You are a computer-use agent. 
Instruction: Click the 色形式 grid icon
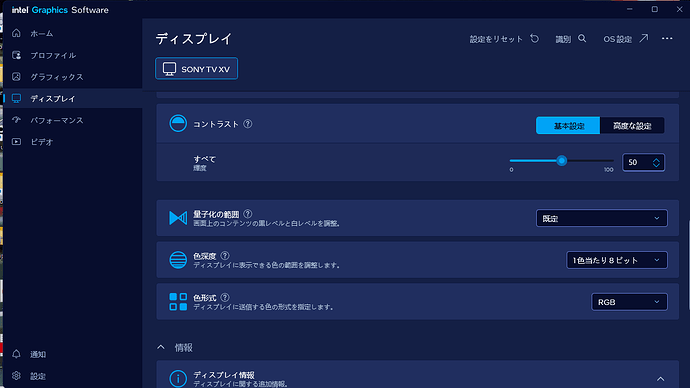tap(178, 301)
